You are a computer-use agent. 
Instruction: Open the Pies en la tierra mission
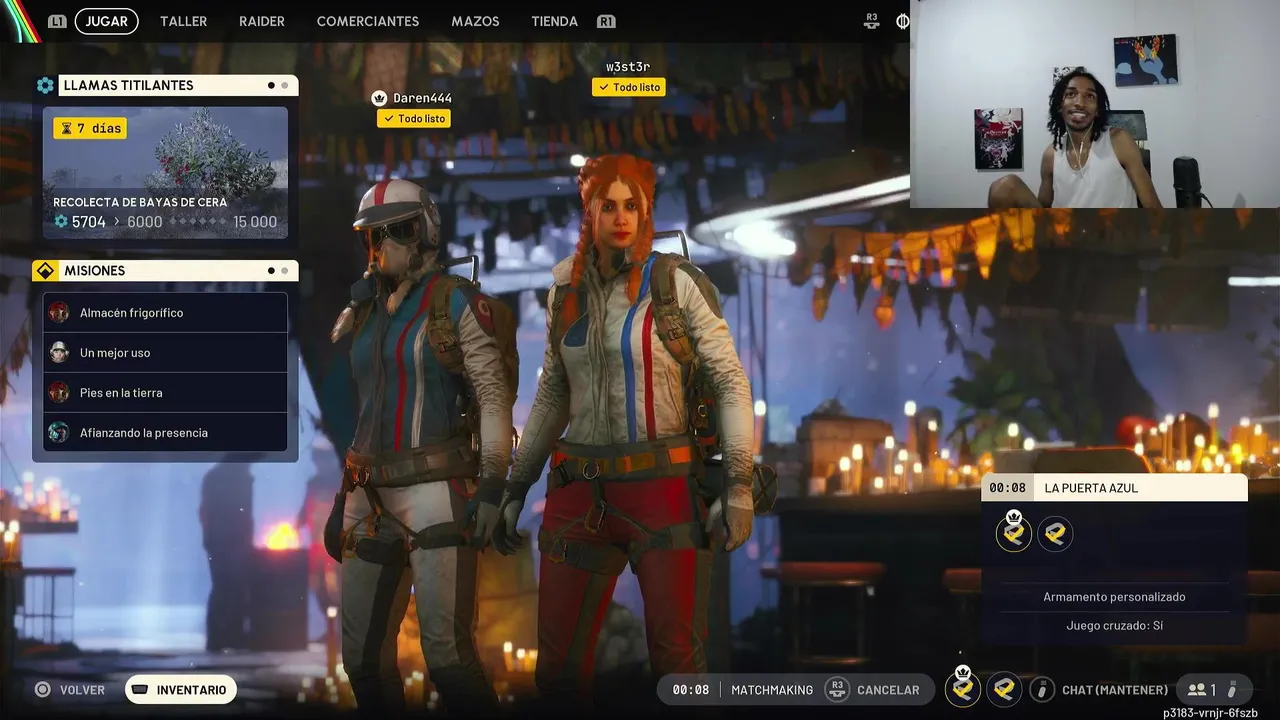(166, 392)
